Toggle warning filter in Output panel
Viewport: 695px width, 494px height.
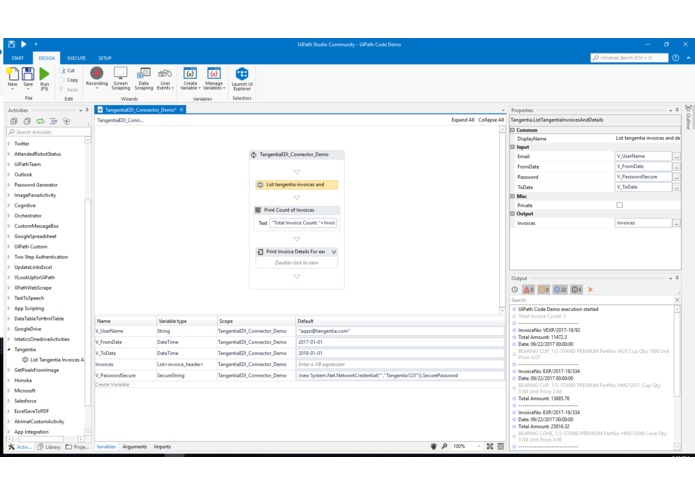point(544,289)
